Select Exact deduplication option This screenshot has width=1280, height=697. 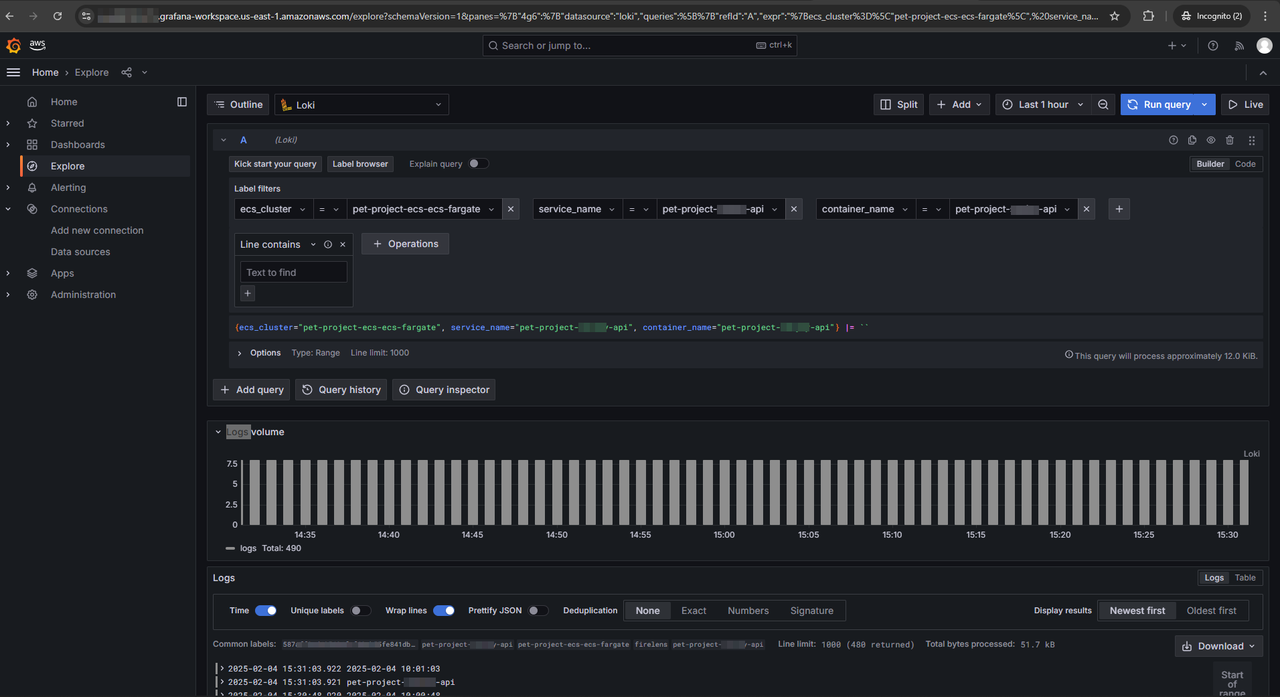point(694,610)
